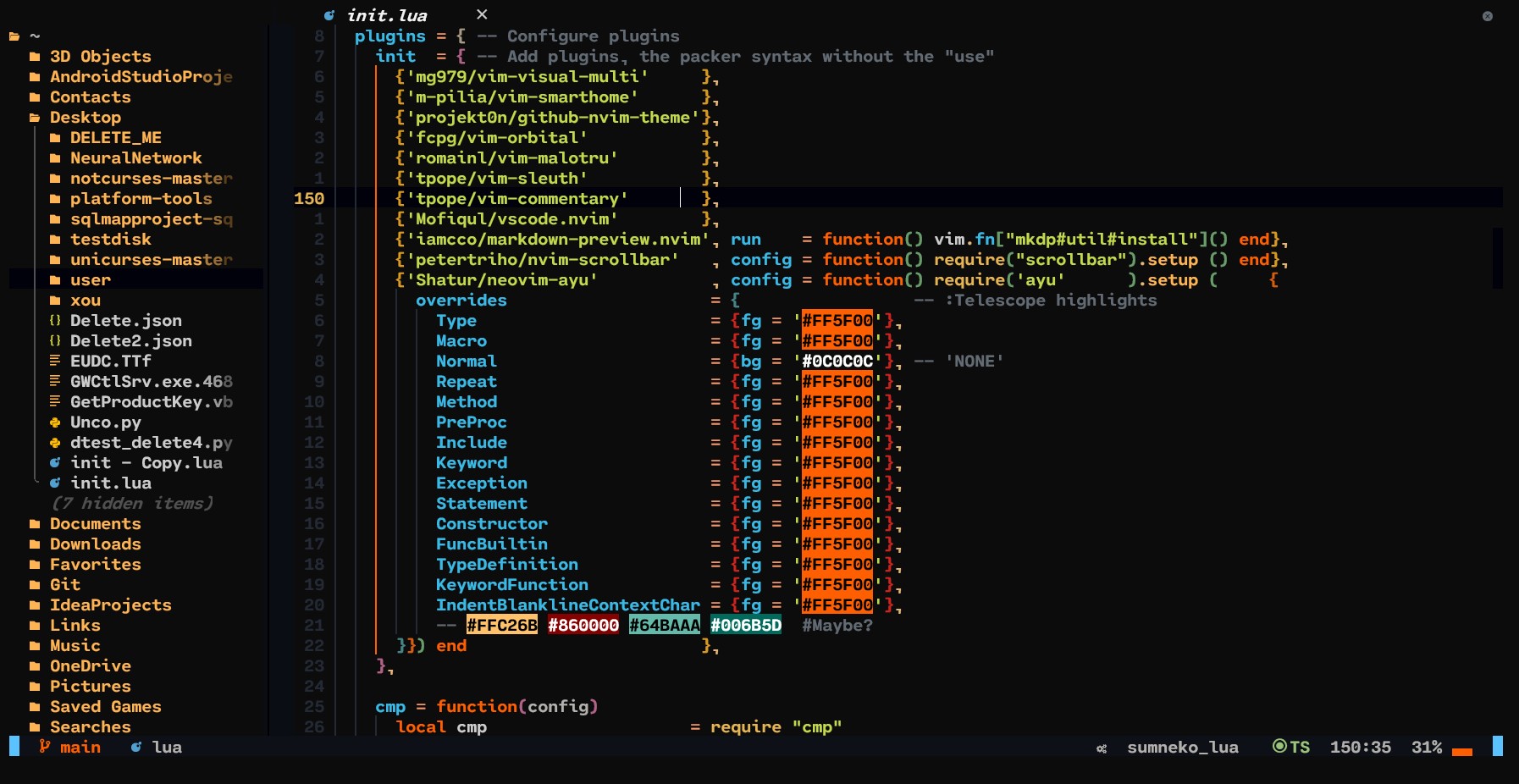Screen dimensions: 1519x784
Task: Click the Python icon next to Unco.py
Action: pyautogui.click(x=55, y=422)
